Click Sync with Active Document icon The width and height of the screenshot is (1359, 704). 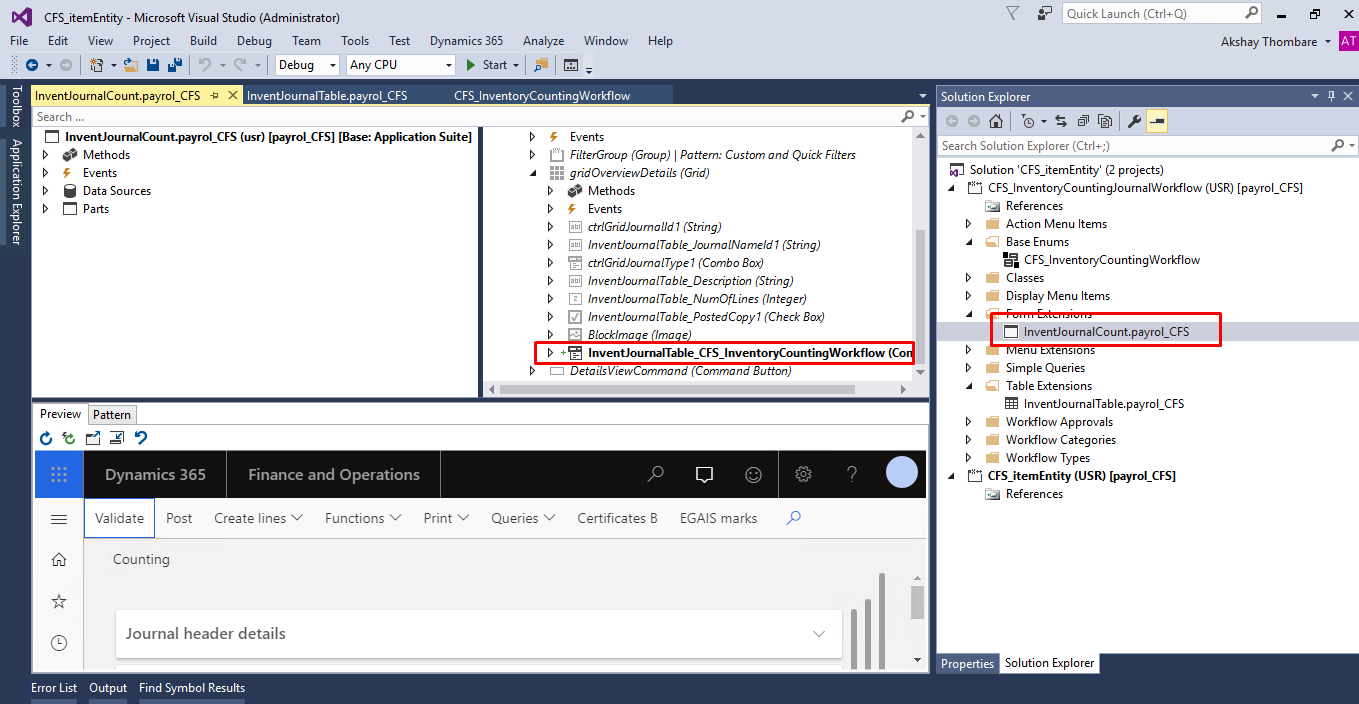click(x=1061, y=121)
